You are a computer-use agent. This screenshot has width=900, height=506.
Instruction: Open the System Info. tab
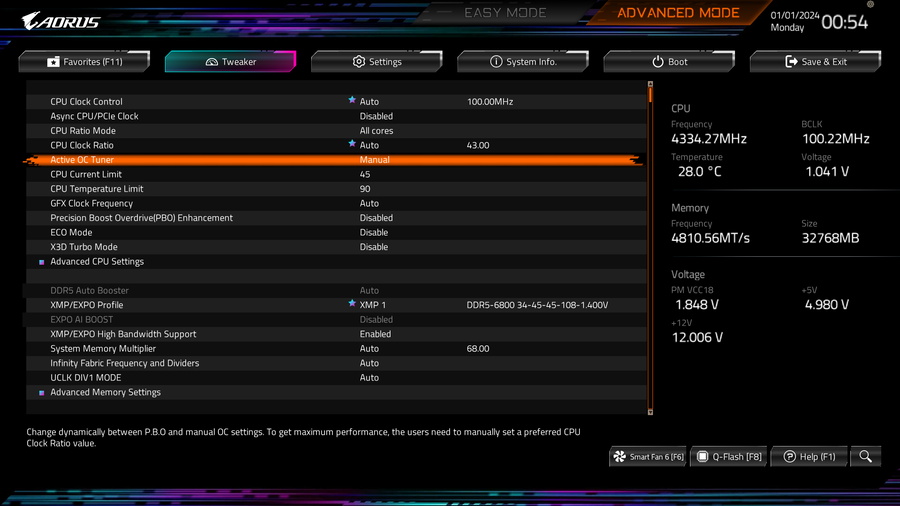coord(523,61)
